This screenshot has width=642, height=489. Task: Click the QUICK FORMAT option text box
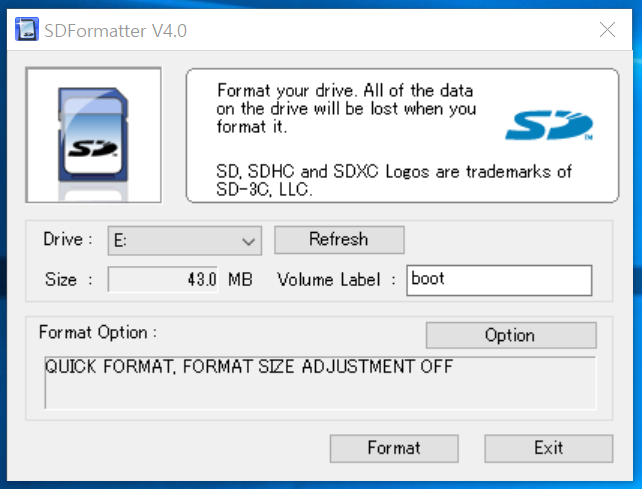[x=320, y=383]
